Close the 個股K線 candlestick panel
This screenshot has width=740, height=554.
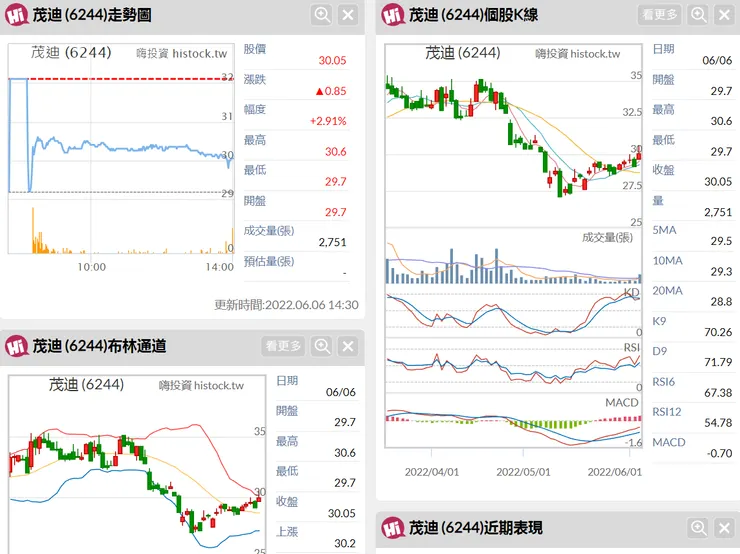[x=724, y=14]
